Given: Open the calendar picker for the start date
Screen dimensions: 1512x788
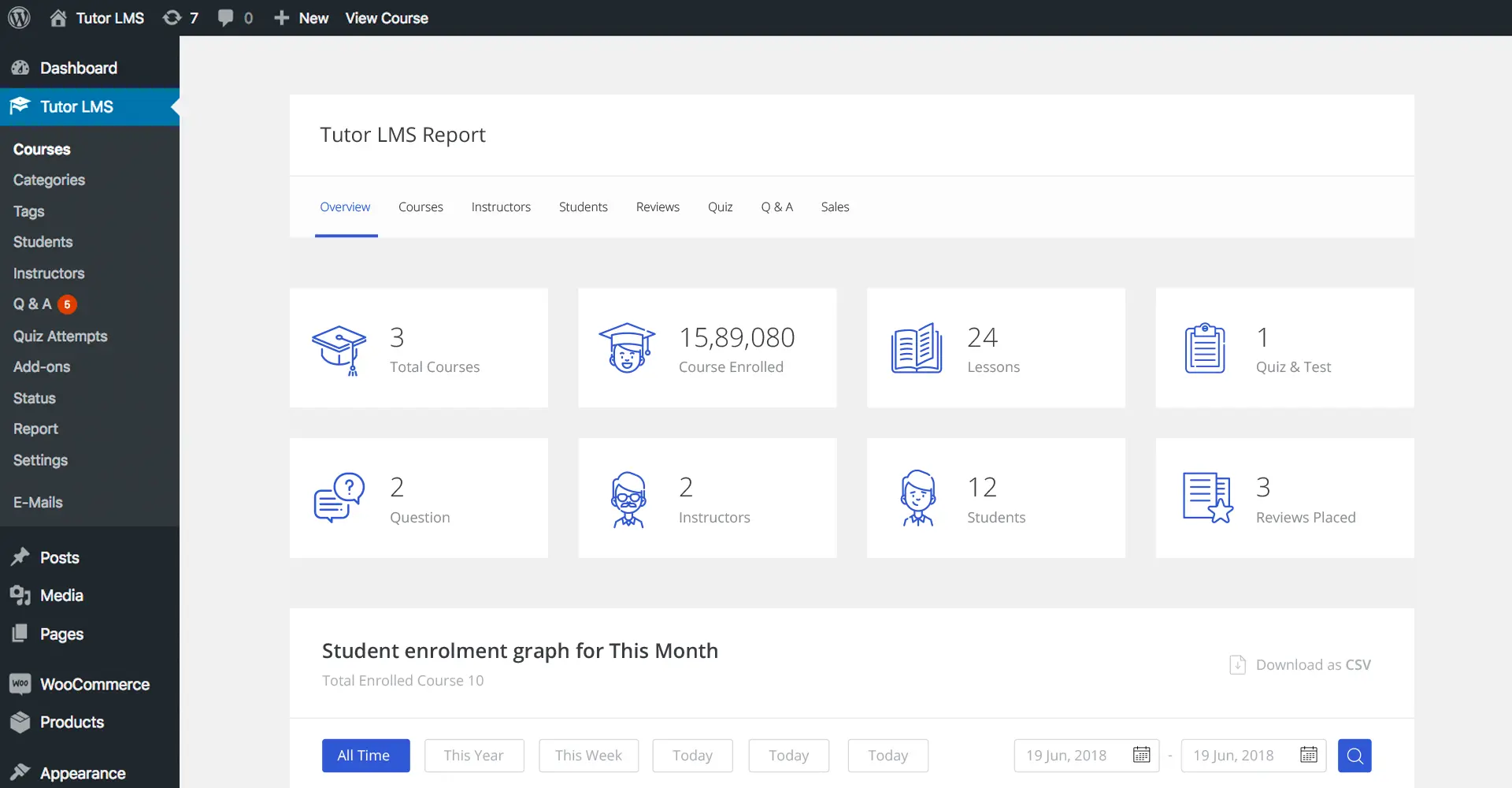Looking at the screenshot, I should pos(1141,755).
